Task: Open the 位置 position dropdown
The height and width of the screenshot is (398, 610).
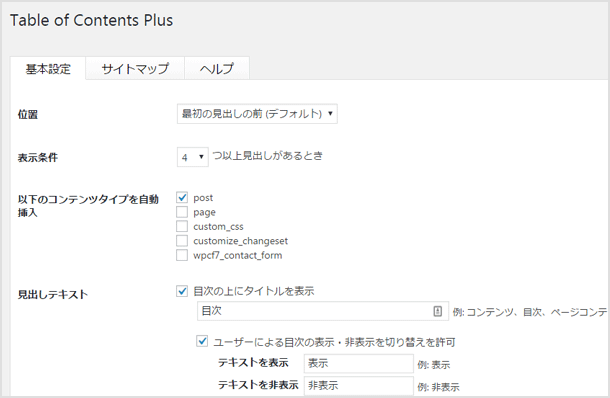Action: tap(257, 114)
